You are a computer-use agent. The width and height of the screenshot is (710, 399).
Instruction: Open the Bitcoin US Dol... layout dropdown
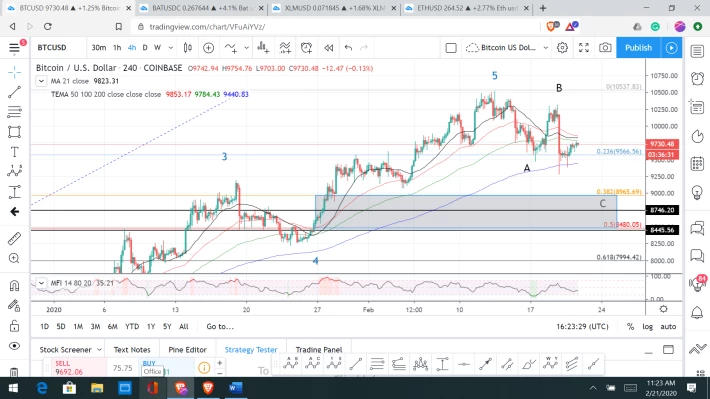coord(507,48)
